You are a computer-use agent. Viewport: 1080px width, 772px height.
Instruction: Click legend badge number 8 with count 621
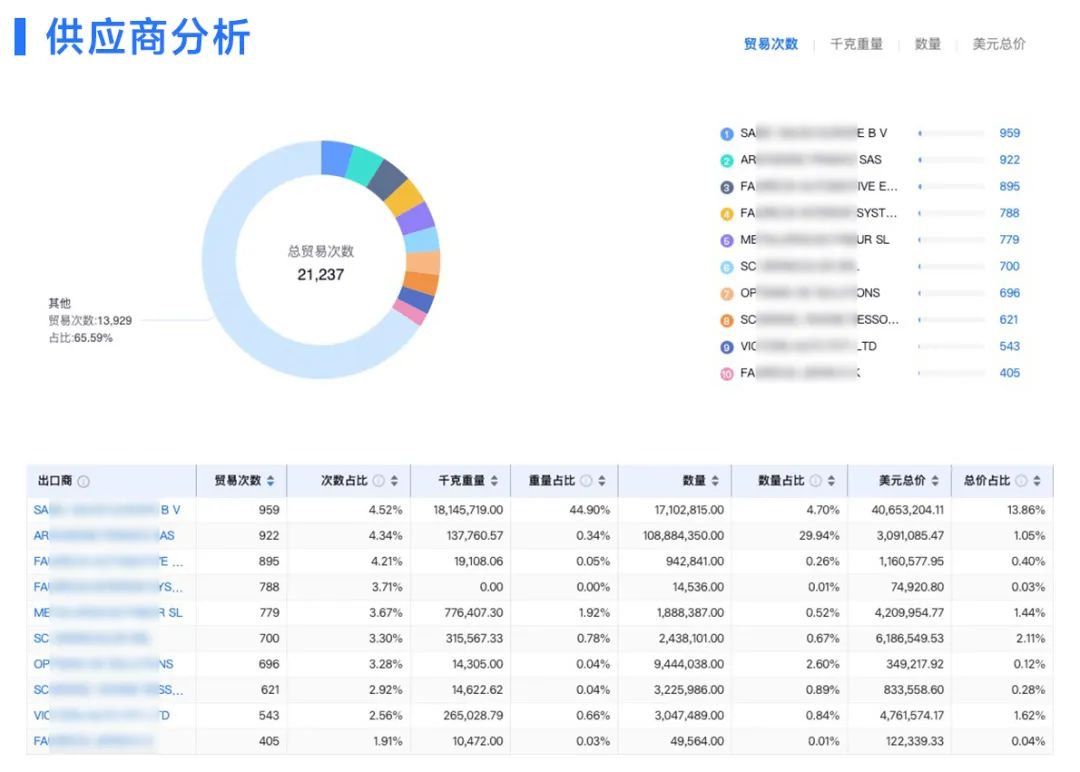coord(727,320)
